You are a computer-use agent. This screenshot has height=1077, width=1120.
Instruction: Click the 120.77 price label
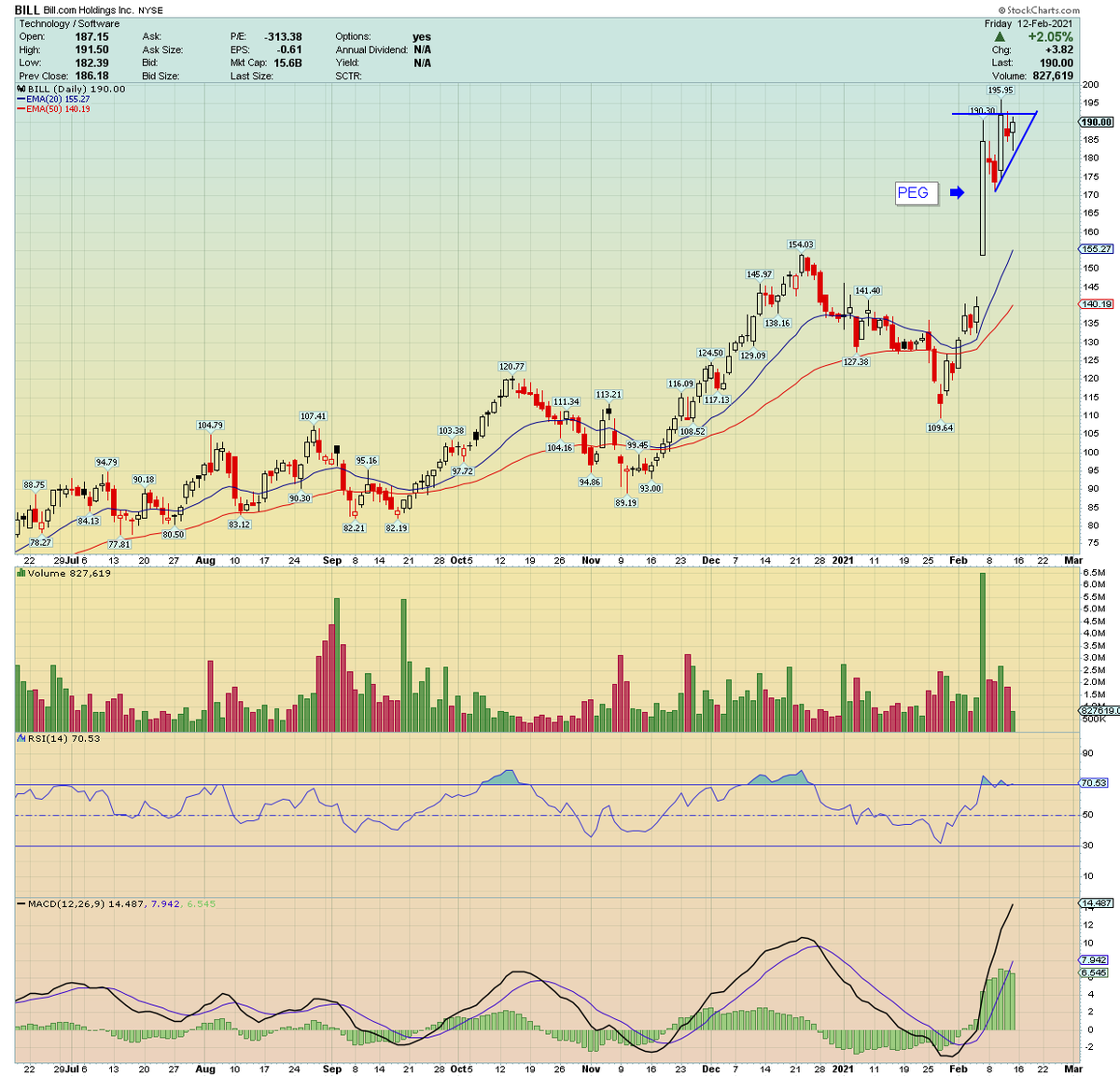tap(511, 367)
